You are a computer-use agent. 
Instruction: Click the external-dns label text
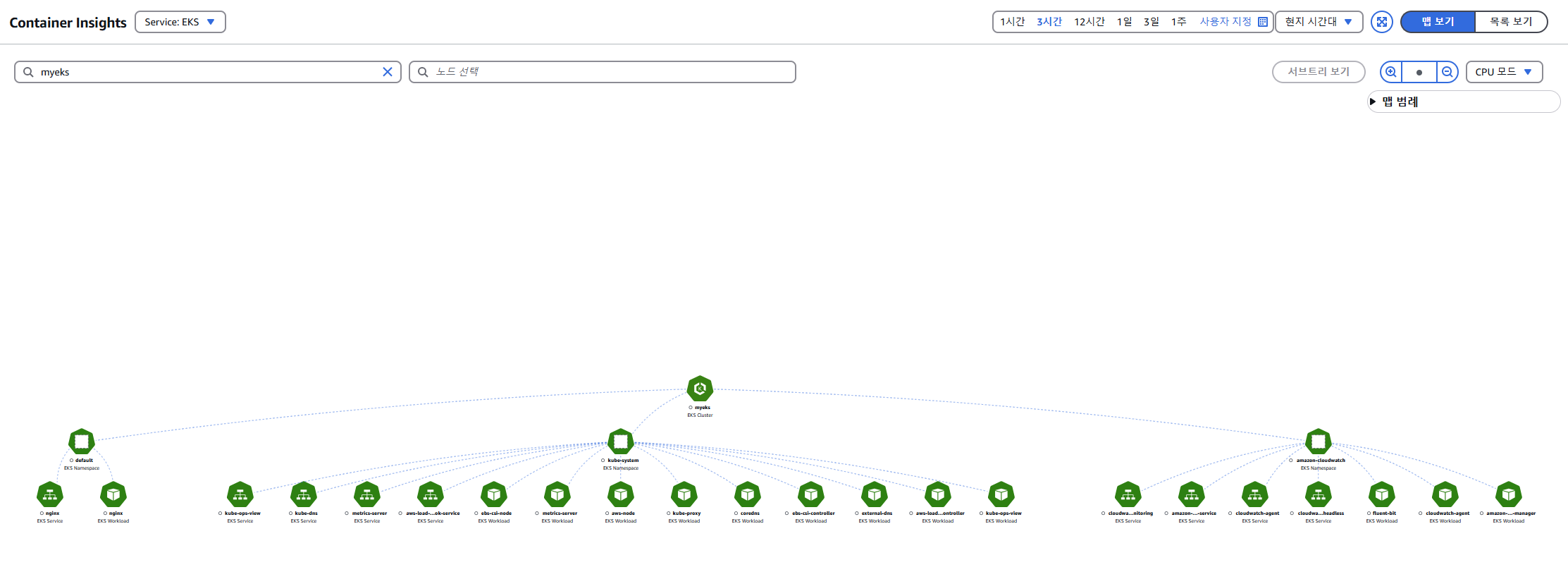[877, 513]
